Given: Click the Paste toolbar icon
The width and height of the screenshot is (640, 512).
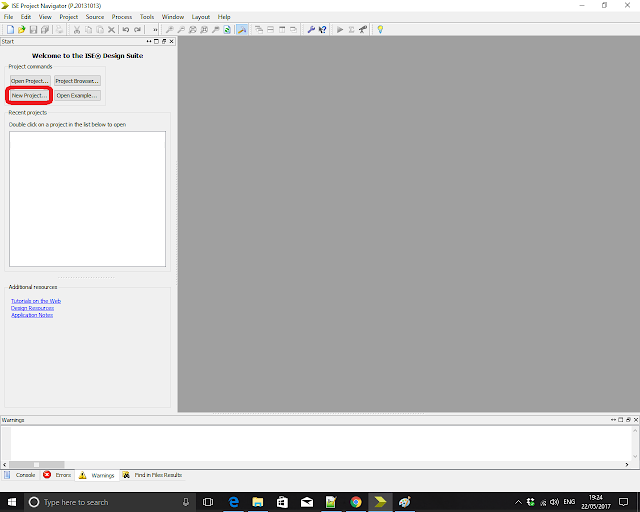Looking at the screenshot, I should pos(100,29).
